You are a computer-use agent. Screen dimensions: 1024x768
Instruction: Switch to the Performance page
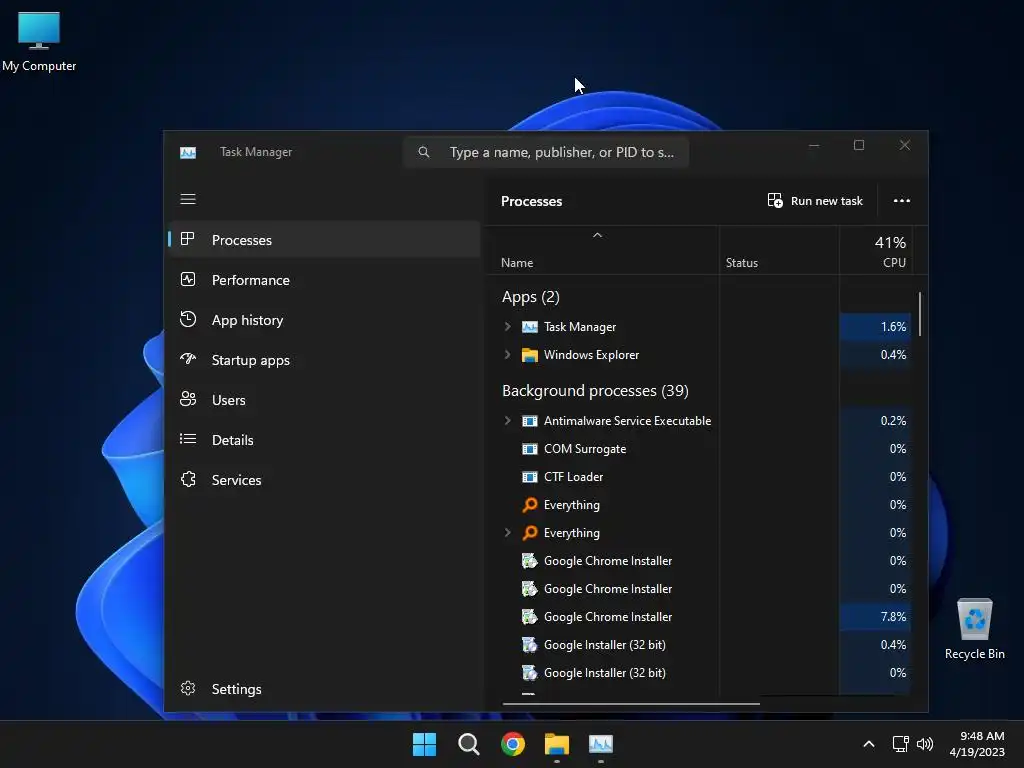(x=325, y=280)
